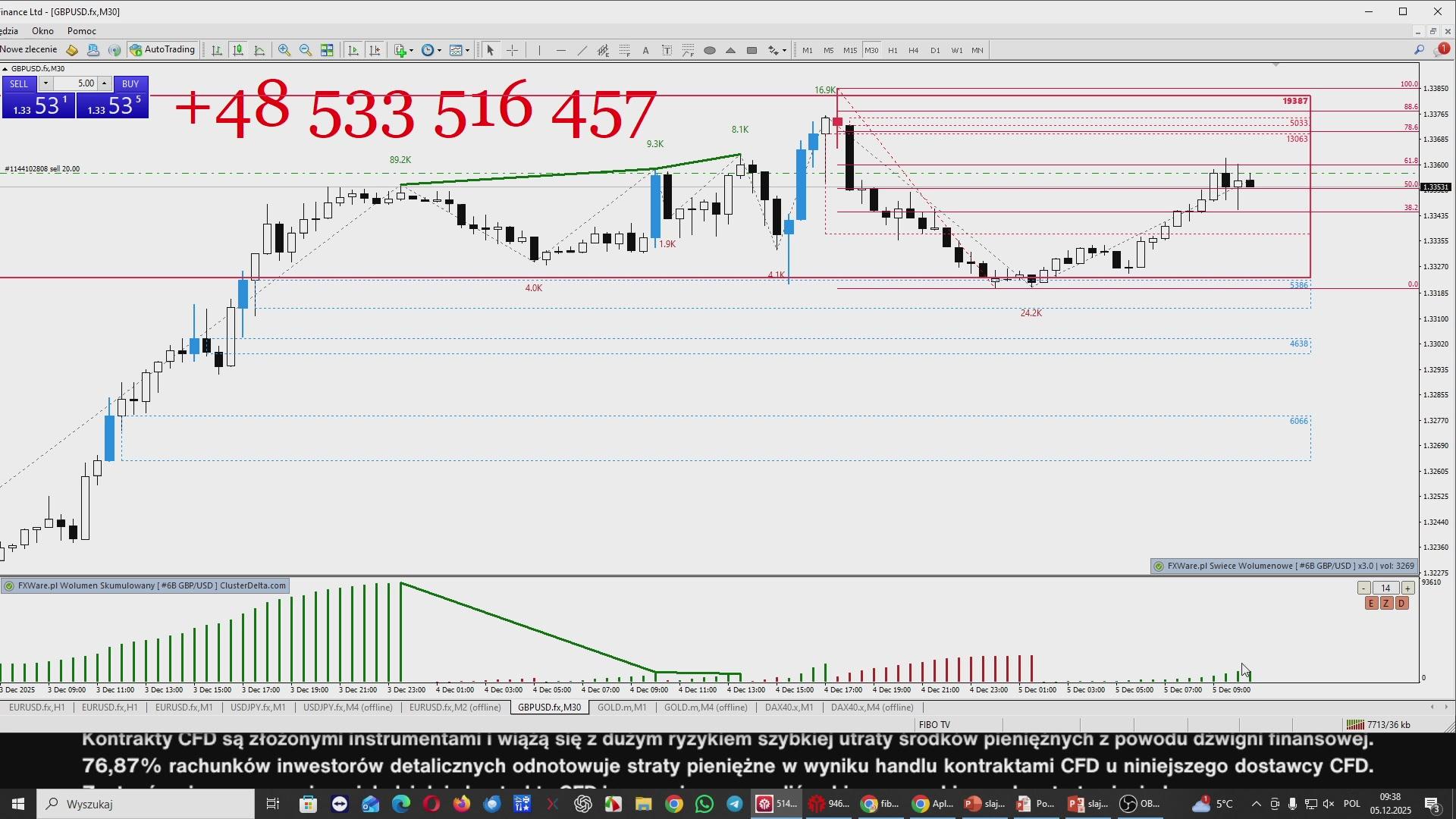Toggle the chart auto scroll icon
The image size is (1456, 819).
(353, 50)
